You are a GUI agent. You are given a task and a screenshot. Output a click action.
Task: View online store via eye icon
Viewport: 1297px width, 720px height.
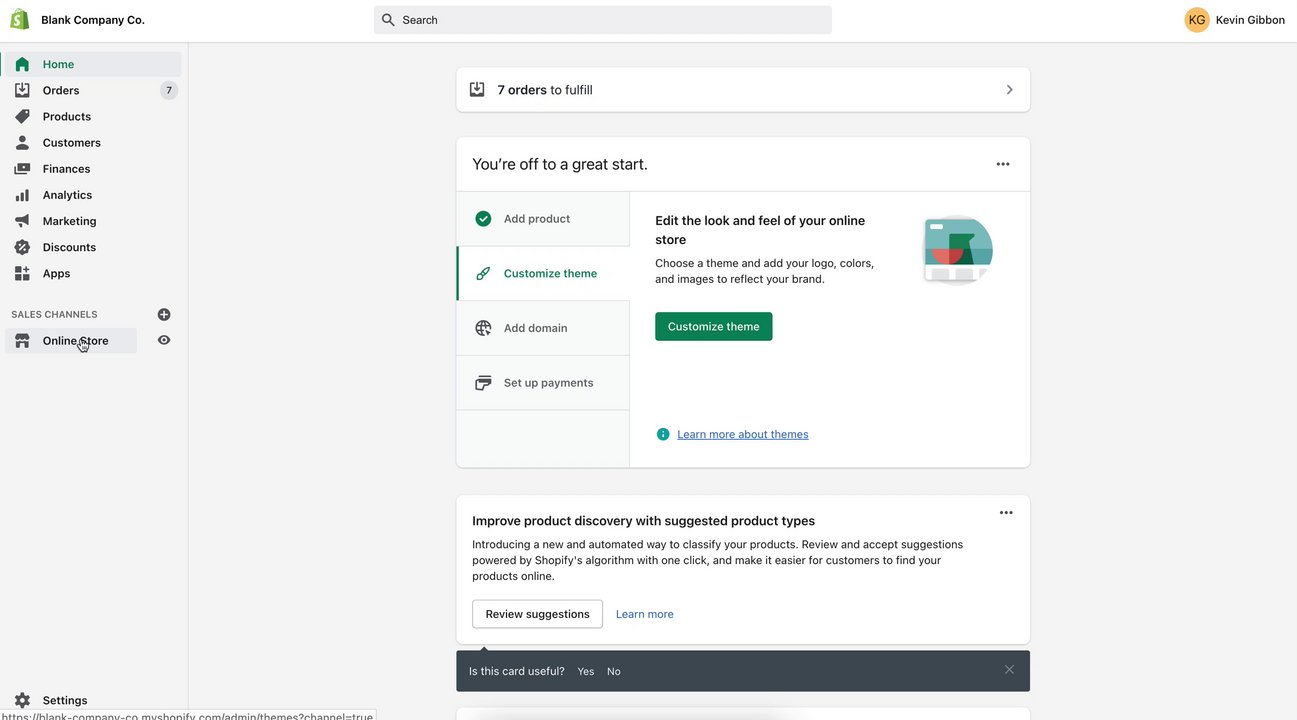[164, 340]
